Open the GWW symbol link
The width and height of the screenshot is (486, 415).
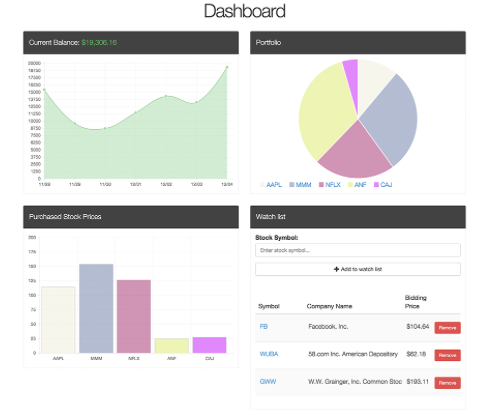coord(268,382)
